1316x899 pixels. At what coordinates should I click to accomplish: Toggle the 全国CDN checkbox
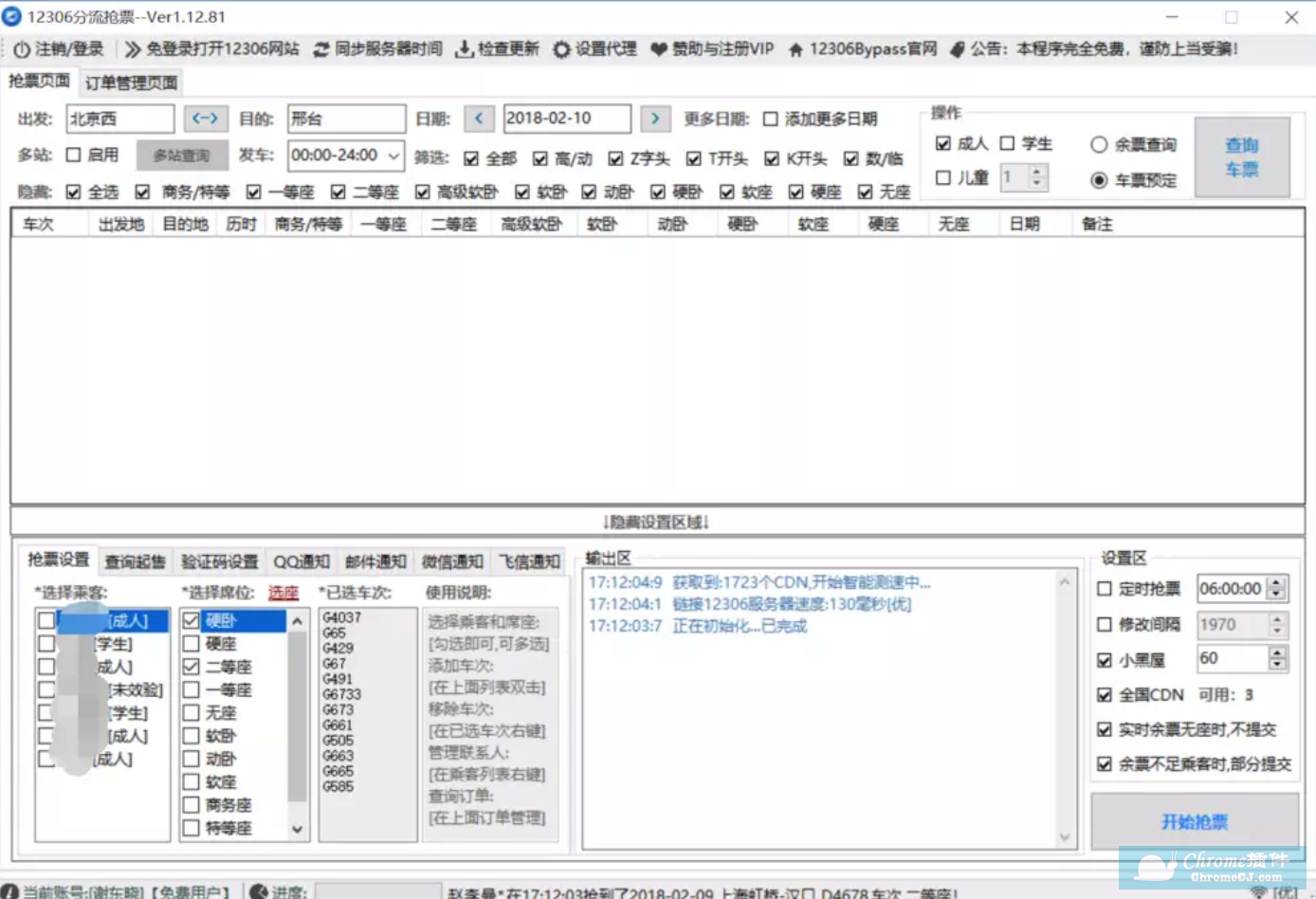pos(1105,695)
